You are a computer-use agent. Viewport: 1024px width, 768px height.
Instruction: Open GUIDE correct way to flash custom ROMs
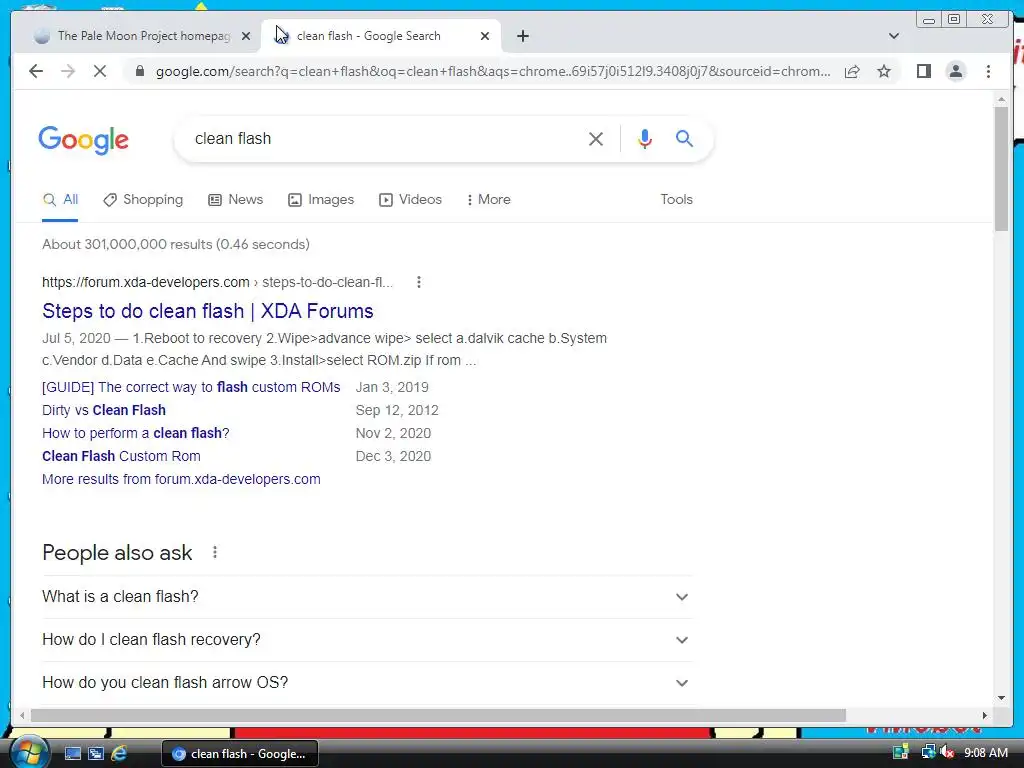tap(191, 387)
